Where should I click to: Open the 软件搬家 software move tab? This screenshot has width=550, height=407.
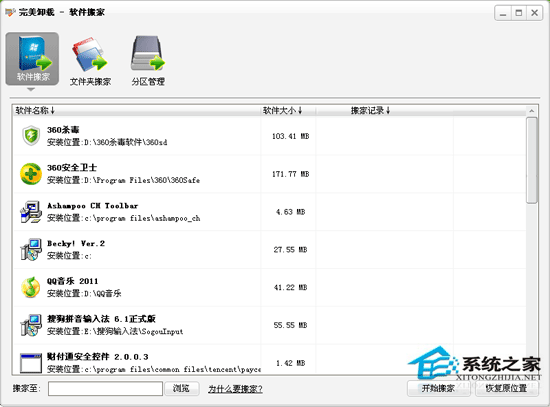tap(32, 59)
